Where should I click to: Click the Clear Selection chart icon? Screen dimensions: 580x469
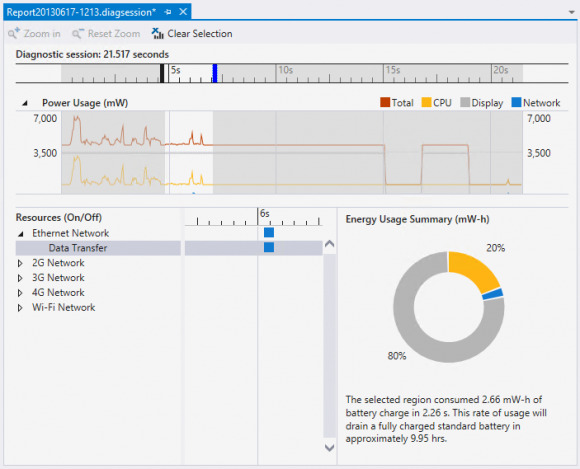click(x=157, y=33)
